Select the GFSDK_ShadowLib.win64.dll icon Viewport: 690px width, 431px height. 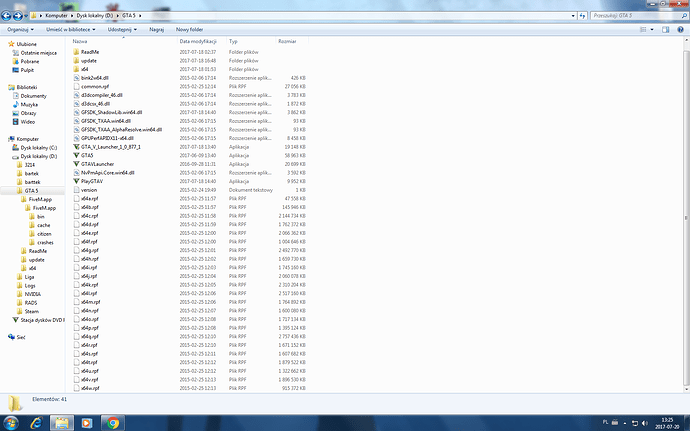click(x=76, y=112)
